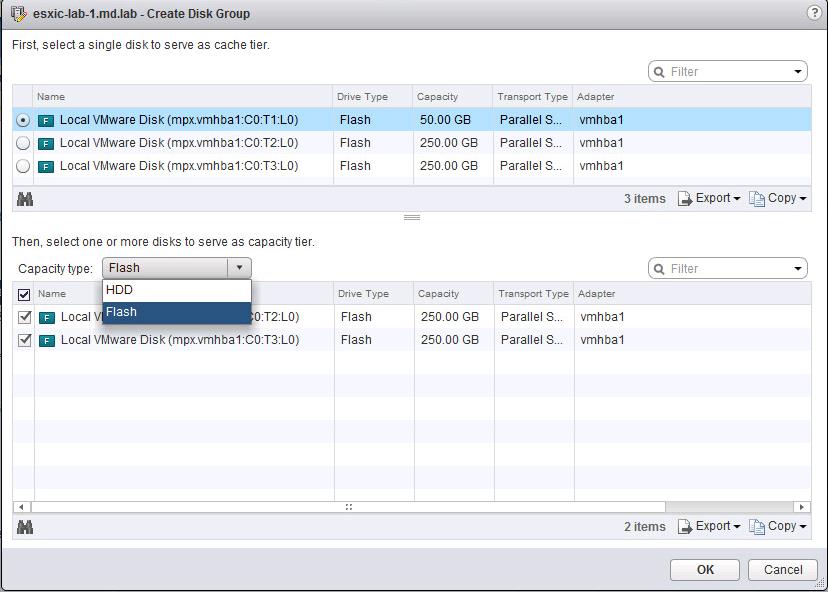Click the flash disk icon for T3:L0 in the cache tier

click(x=46, y=167)
